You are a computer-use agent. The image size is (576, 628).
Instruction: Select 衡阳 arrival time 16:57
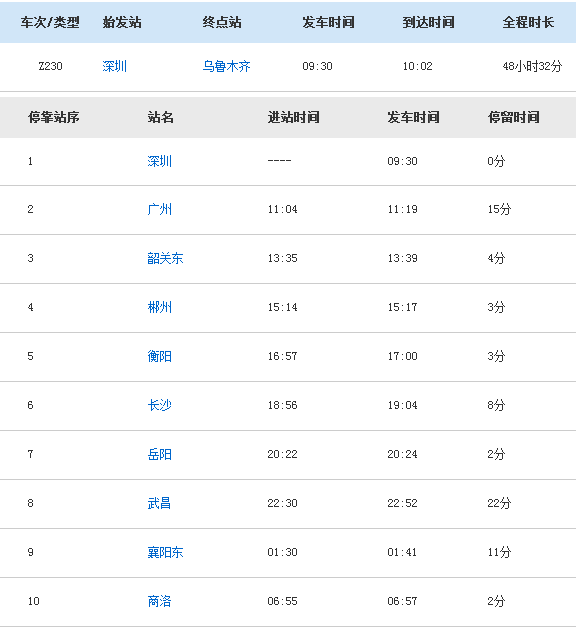click(x=282, y=356)
